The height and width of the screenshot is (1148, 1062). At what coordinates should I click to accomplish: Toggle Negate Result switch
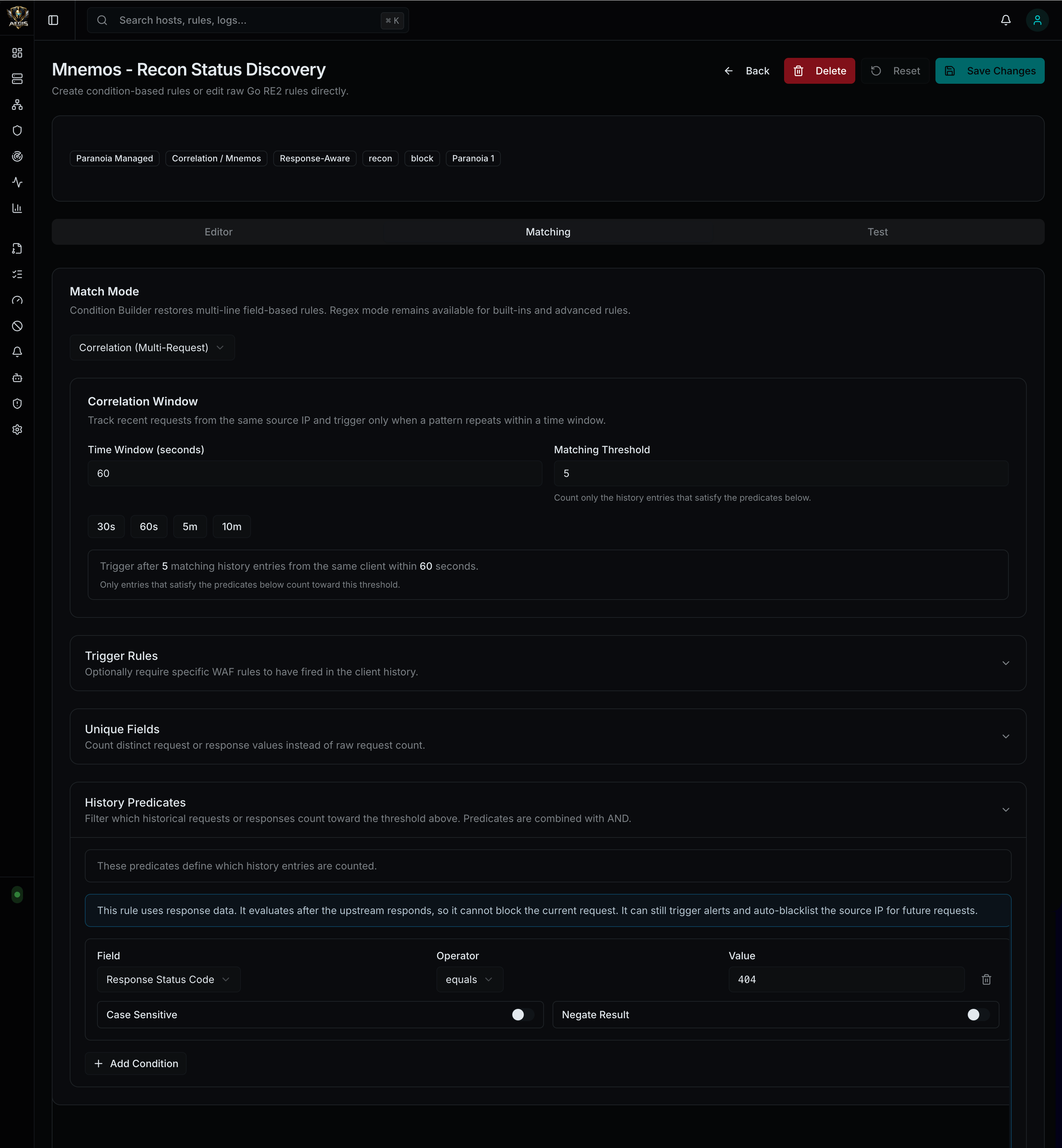coord(978,1015)
